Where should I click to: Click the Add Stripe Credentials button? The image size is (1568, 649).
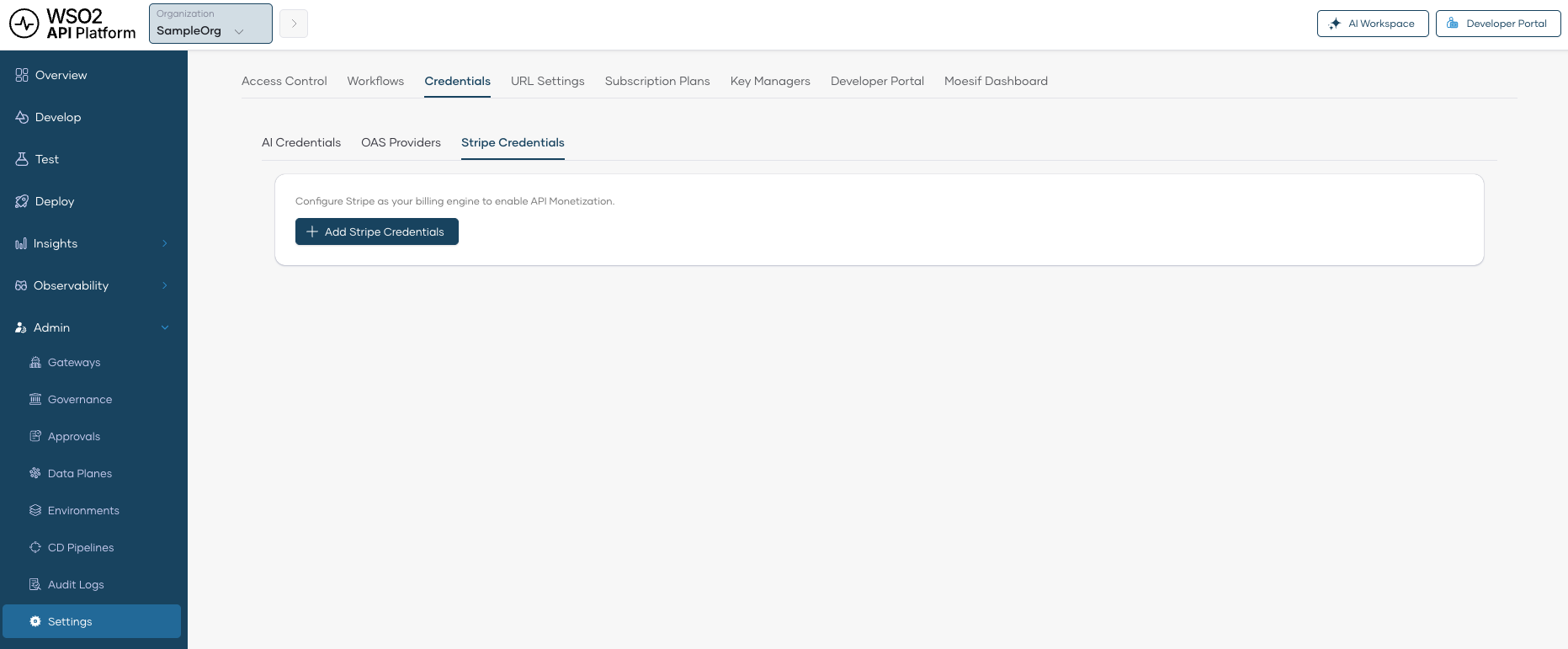[376, 232]
